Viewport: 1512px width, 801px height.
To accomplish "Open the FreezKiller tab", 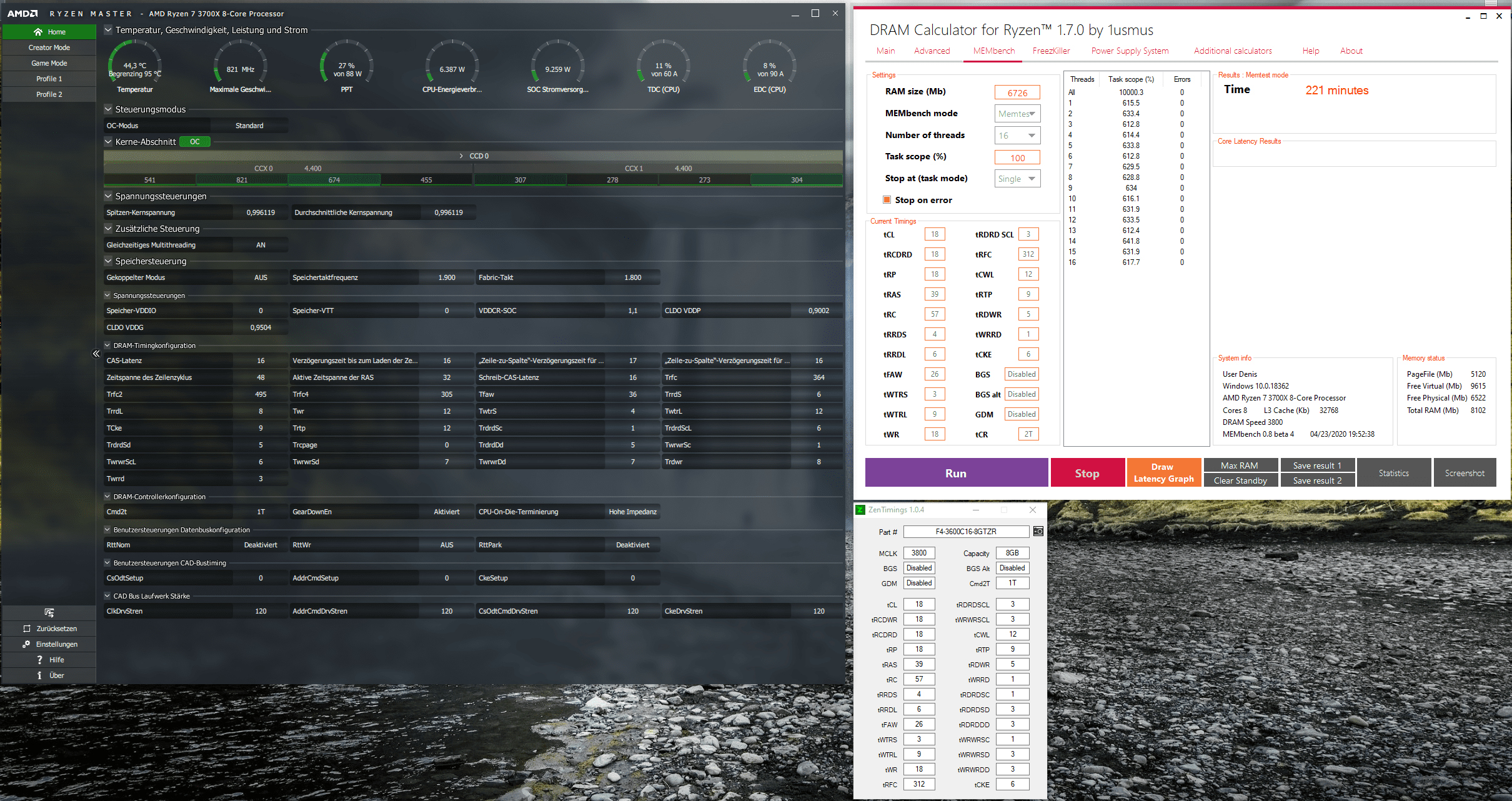I will coord(1051,51).
